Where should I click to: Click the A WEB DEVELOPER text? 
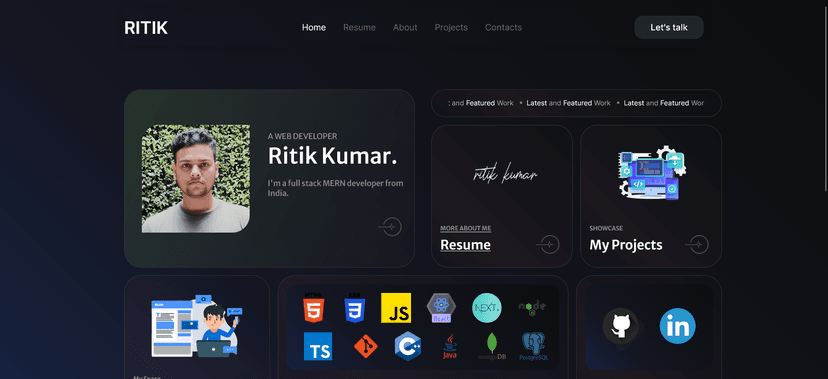point(303,136)
